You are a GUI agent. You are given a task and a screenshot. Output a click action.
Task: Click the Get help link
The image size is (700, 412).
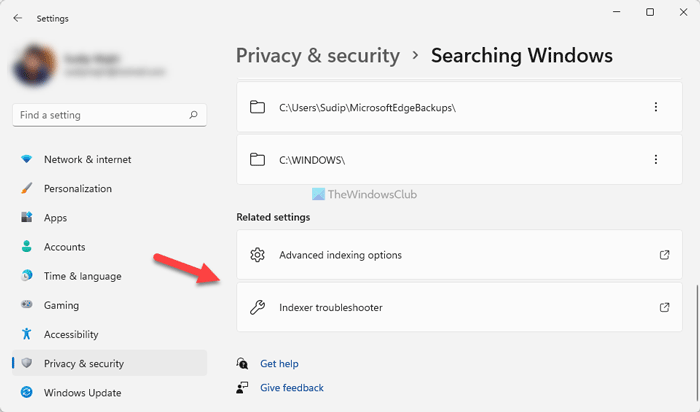click(279, 364)
